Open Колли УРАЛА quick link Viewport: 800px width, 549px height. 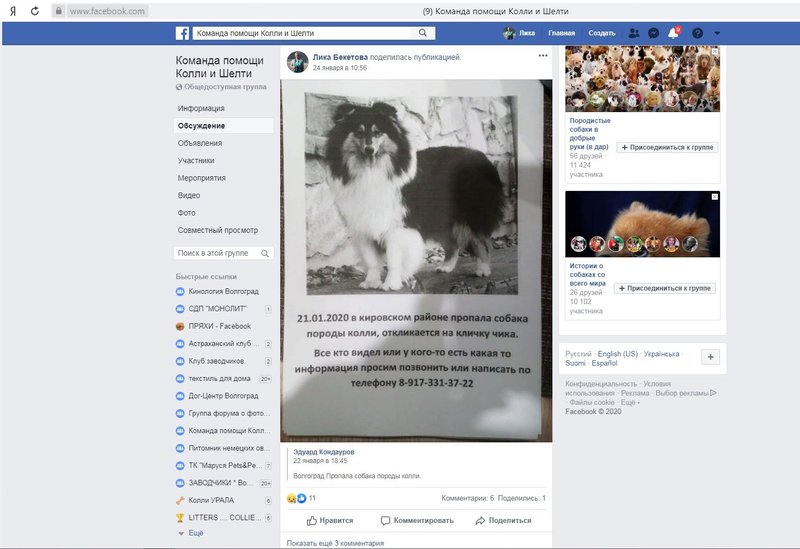(x=211, y=500)
